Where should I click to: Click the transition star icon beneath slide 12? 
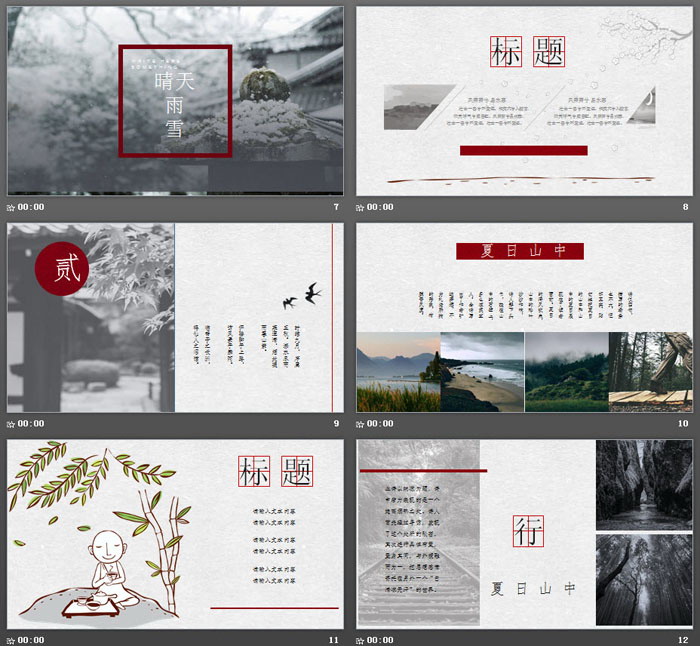[x=361, y=640]
